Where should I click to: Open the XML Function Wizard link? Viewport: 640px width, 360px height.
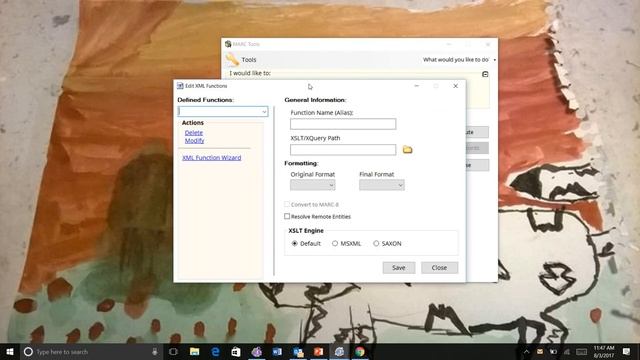(x=211, y=158)
